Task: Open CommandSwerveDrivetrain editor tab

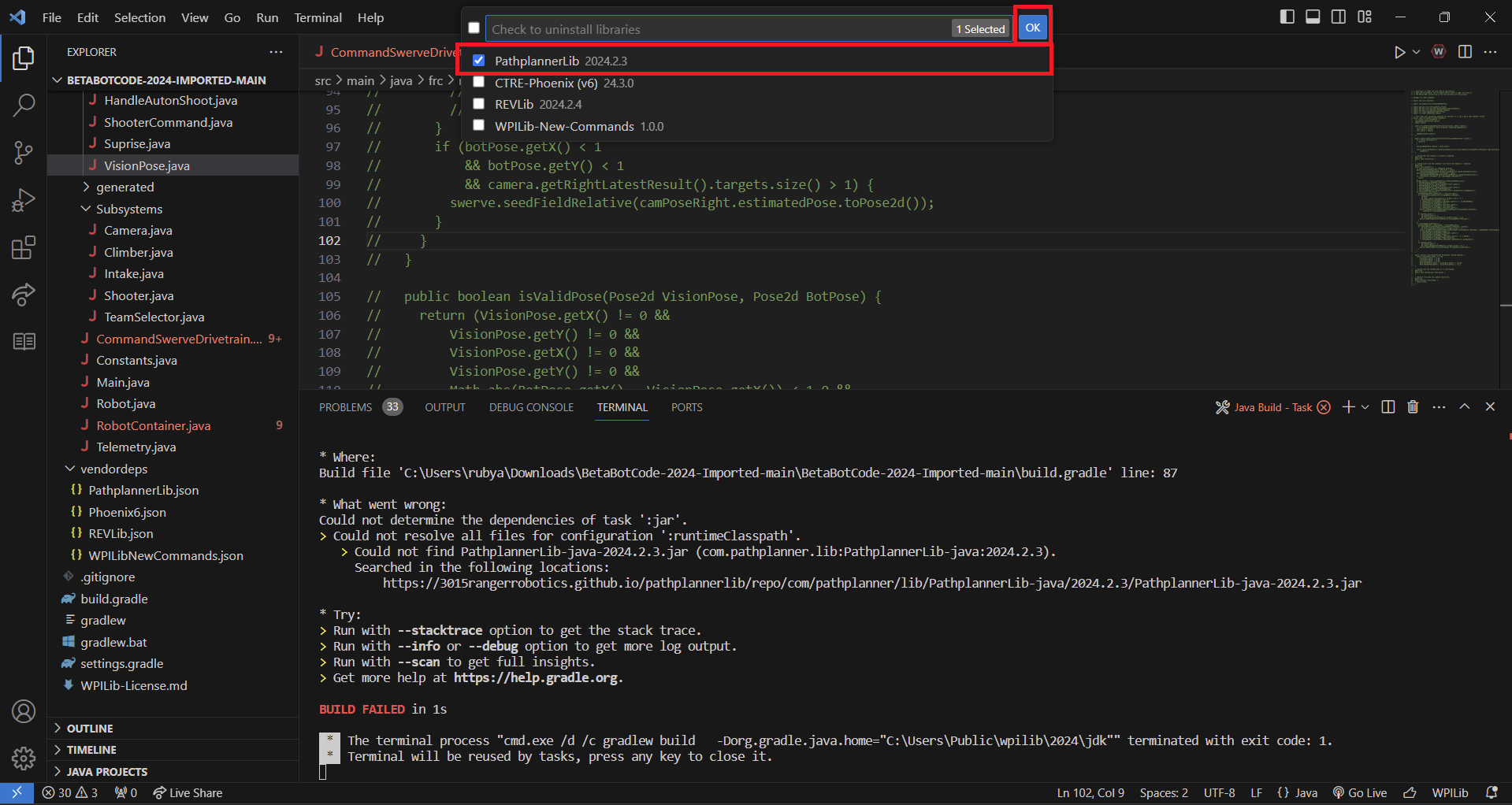Action: pos(386,52)
